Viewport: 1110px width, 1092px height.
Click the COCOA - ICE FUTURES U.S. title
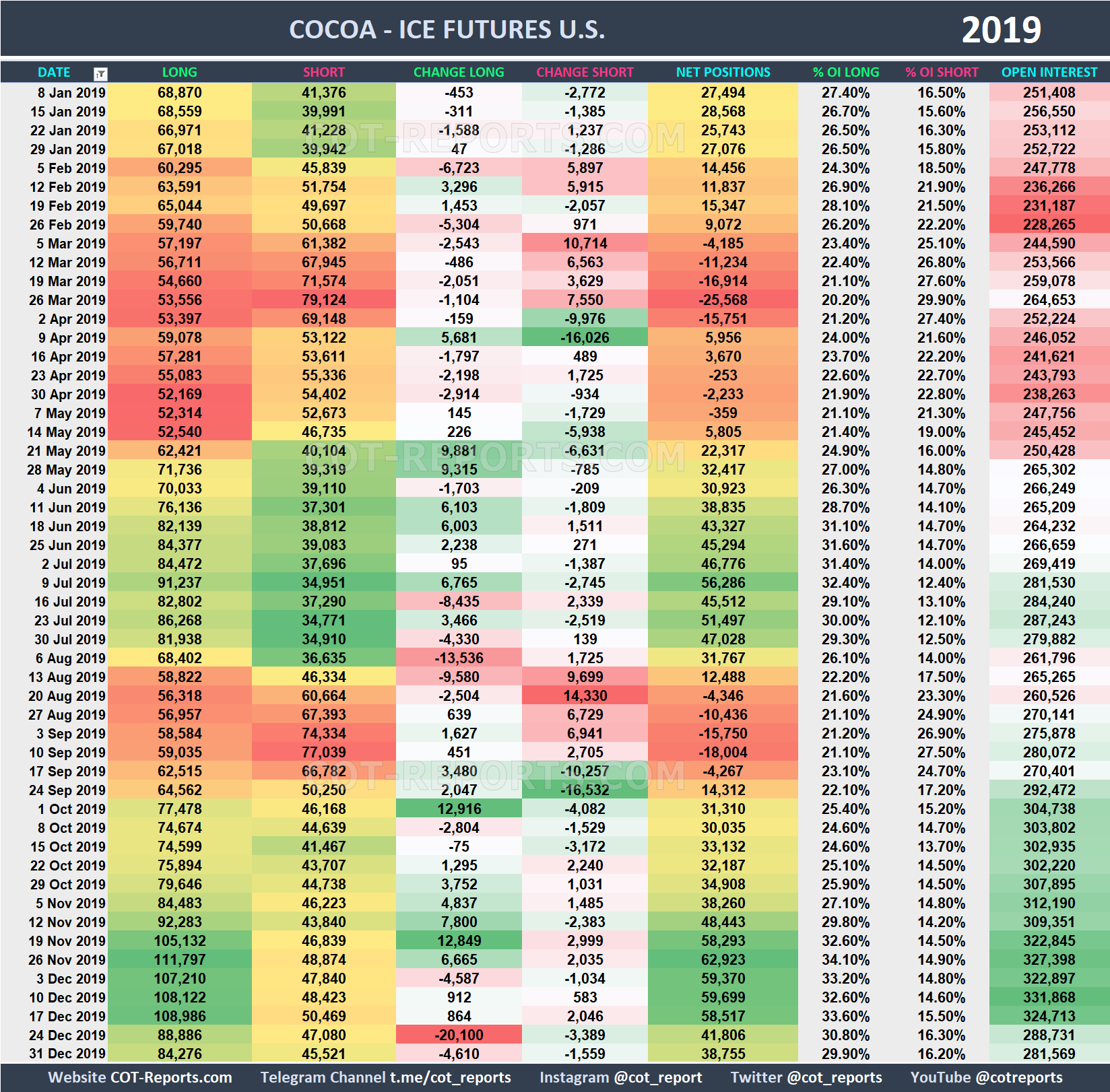pos(447,29)
